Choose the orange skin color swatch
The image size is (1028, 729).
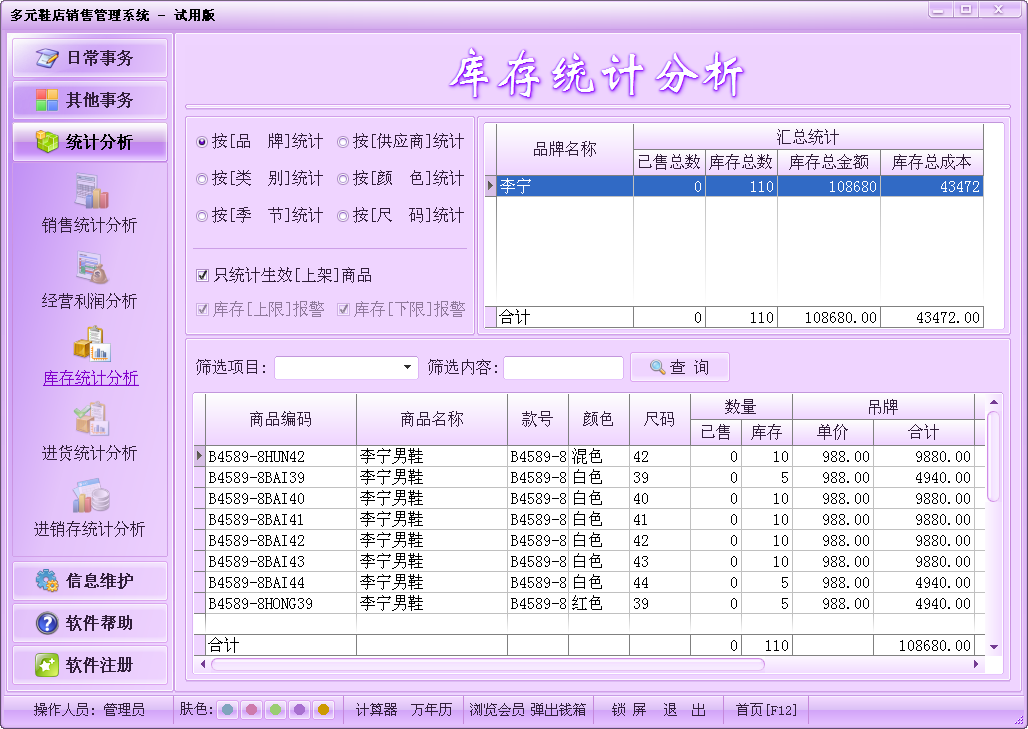click(x=323, y=709)
